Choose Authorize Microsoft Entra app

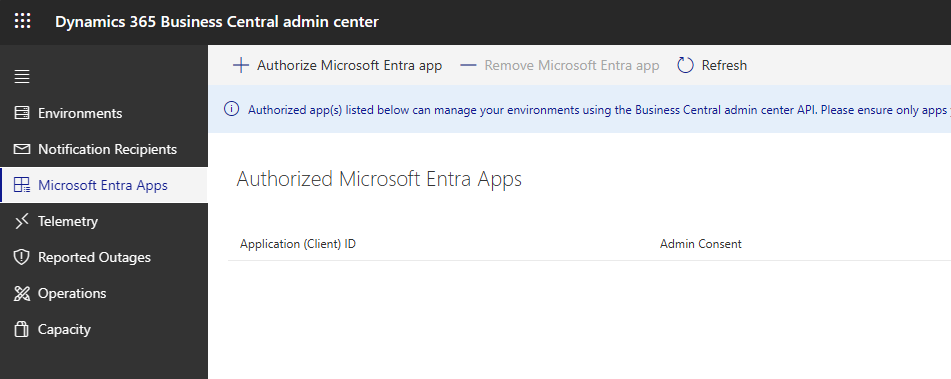tap(338, 65)
